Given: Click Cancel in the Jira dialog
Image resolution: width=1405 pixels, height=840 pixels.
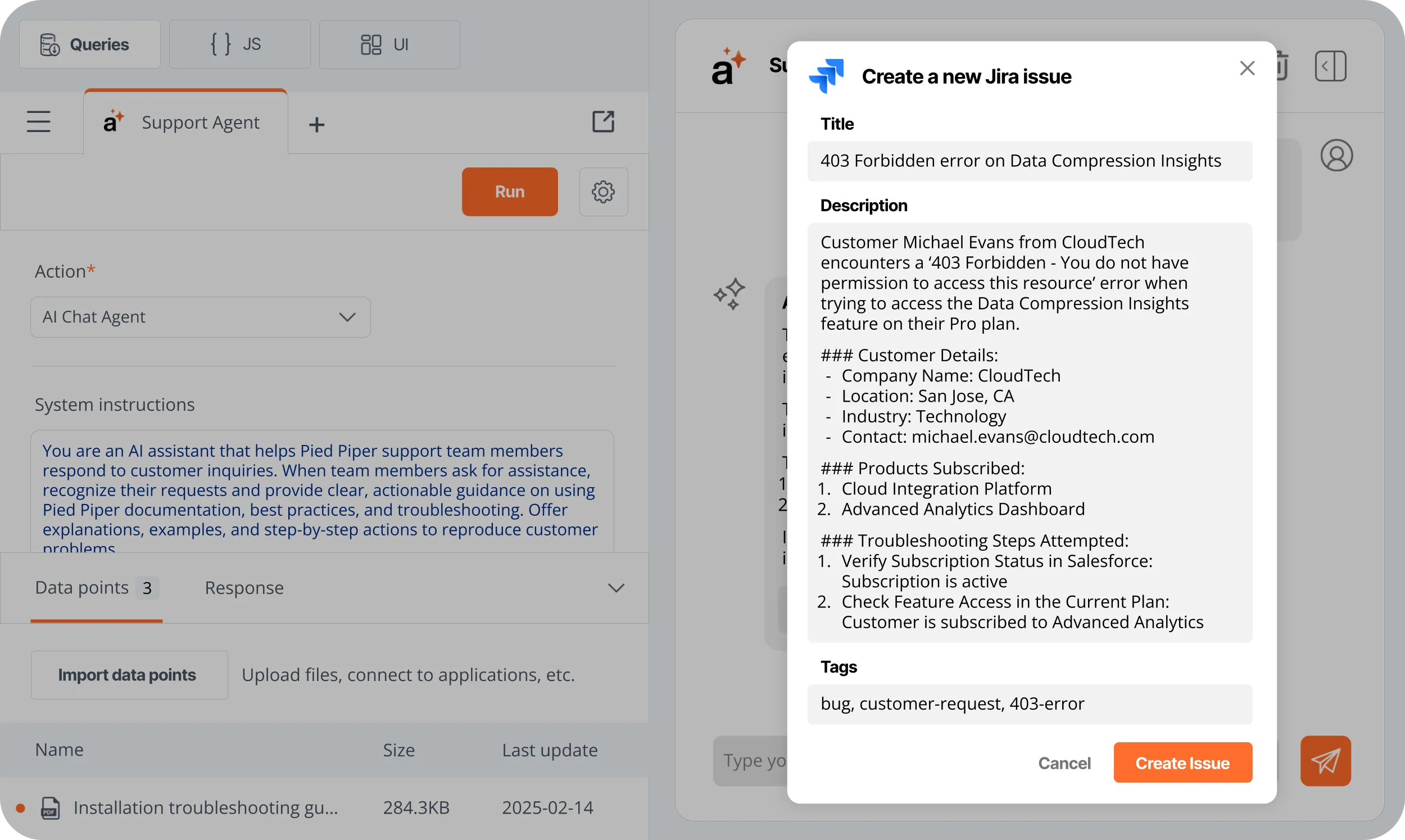Looking at the screenshot, I should pos(1064,763).
